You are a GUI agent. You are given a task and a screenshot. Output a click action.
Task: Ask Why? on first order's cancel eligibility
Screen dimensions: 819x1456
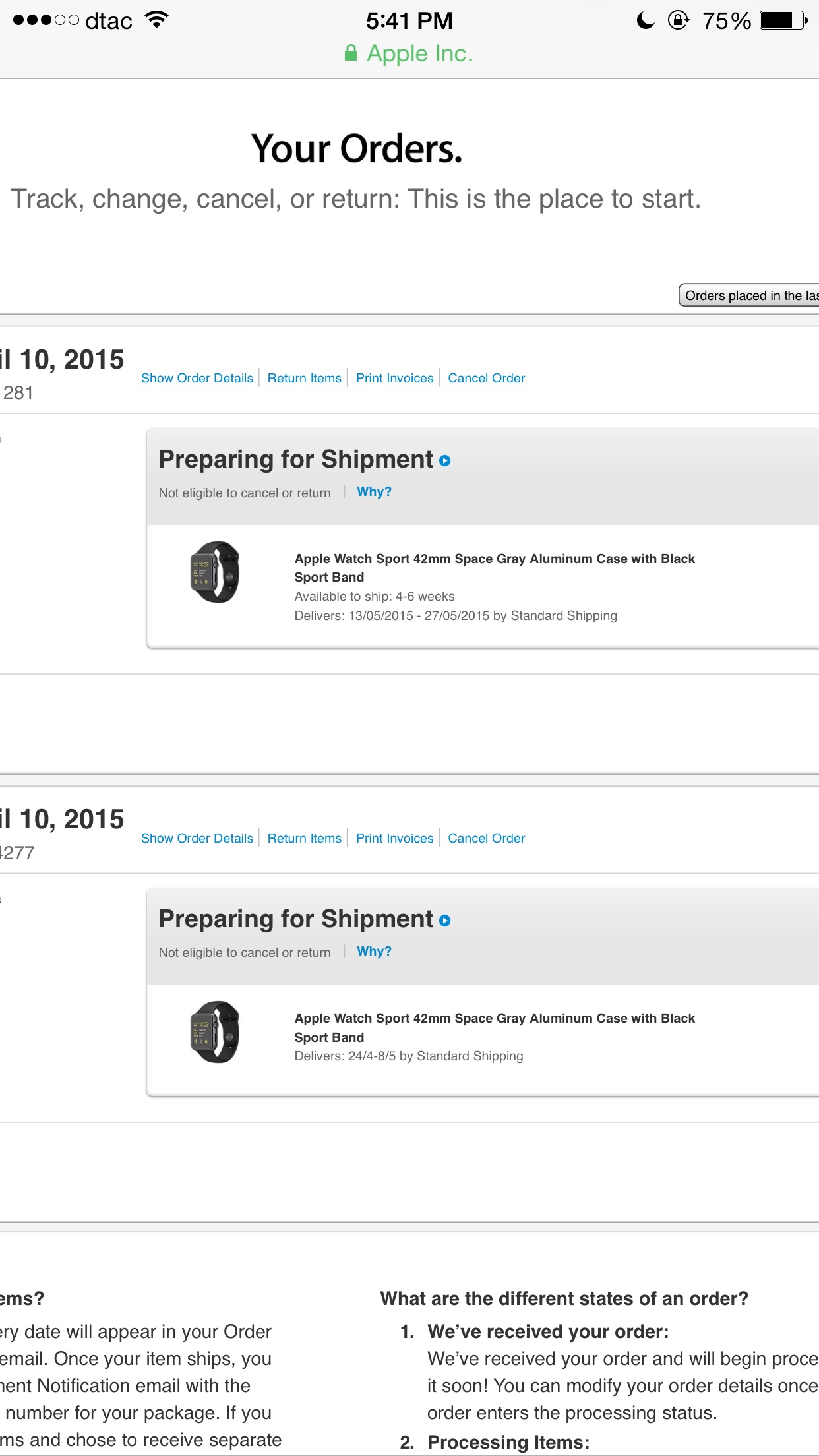[x=374, y=491]
